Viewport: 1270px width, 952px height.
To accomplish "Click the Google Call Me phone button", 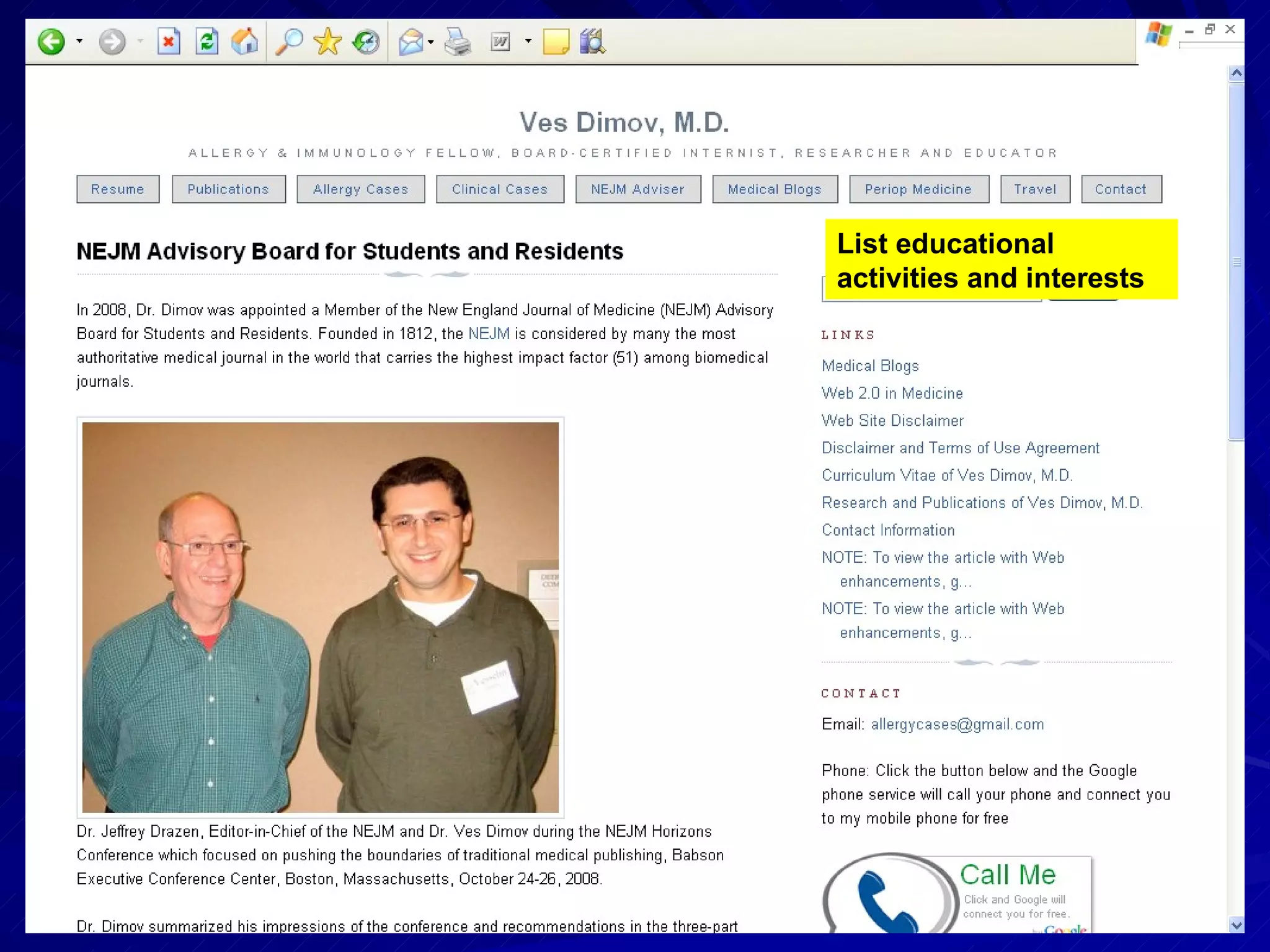I will pos(957,892).
